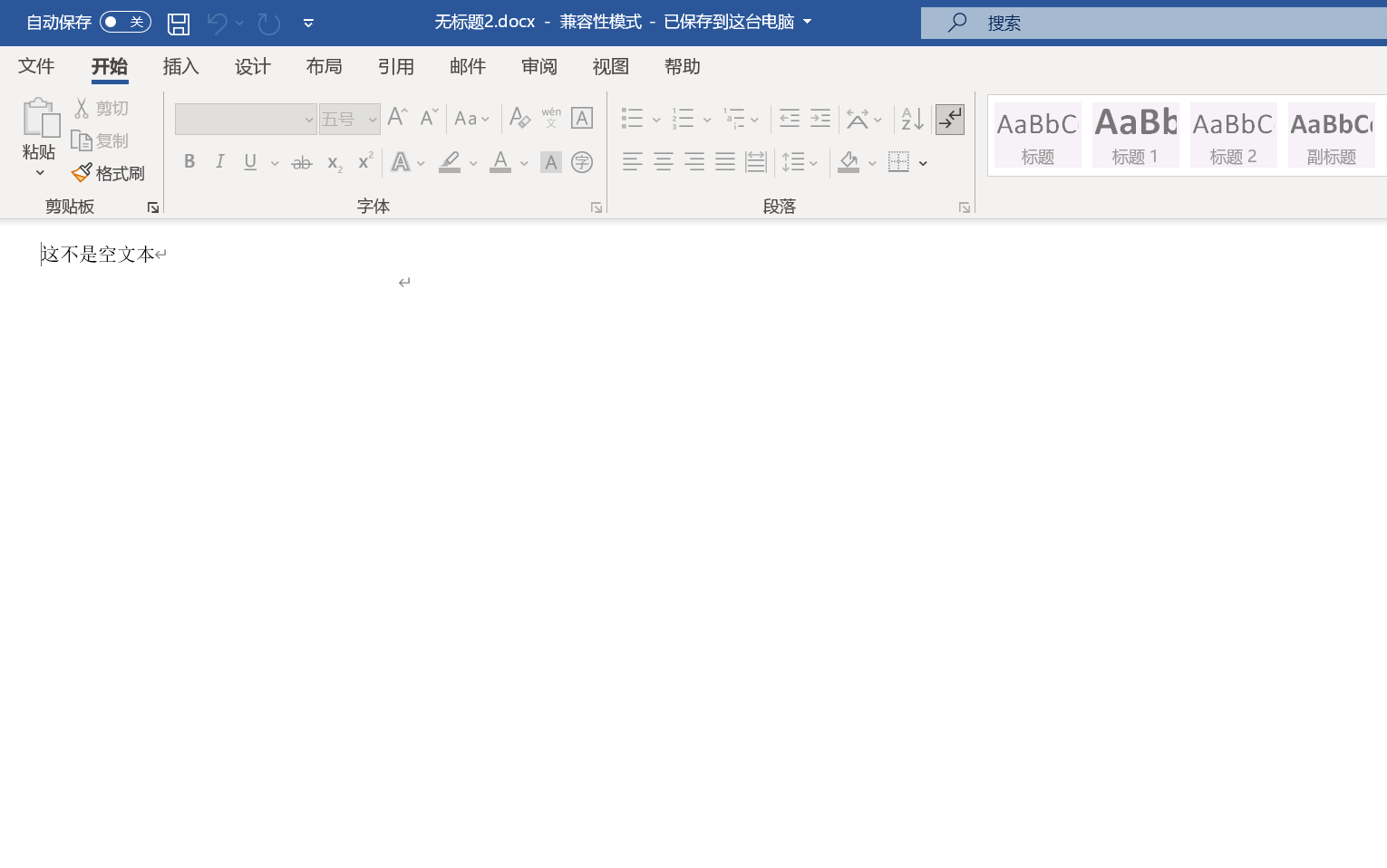Open the Asian layout options
Image resolution: width=1387 pixels, height=868 pixels.
click(864, 119)
